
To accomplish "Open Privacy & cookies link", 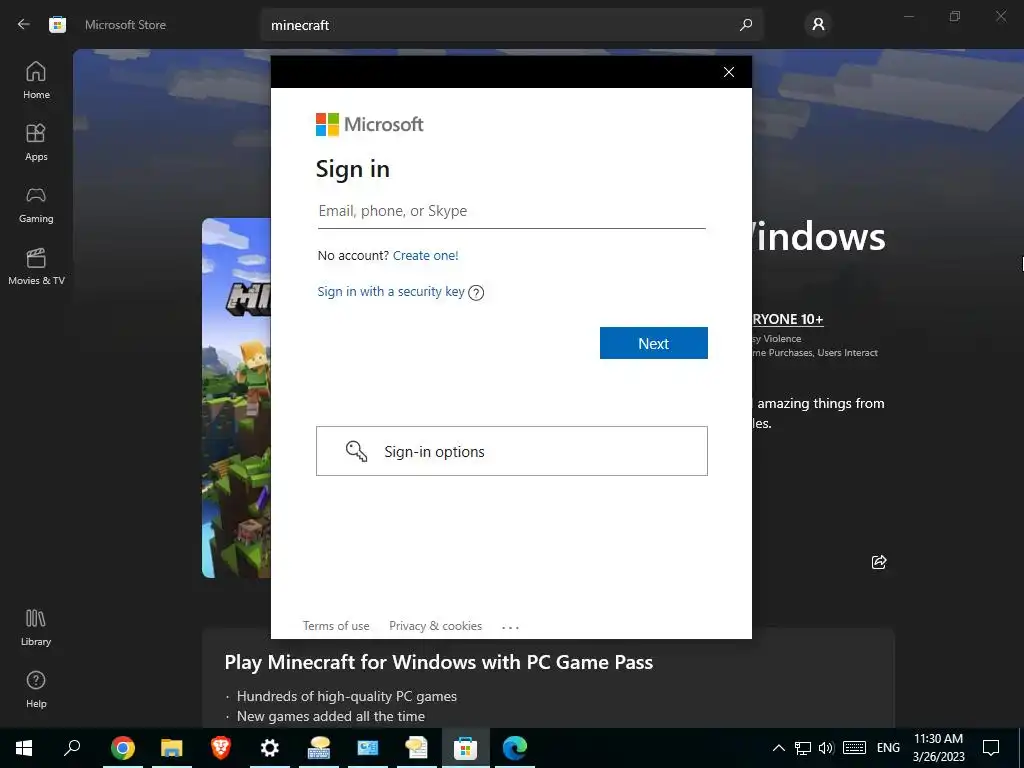I will [x=435, y=626].
